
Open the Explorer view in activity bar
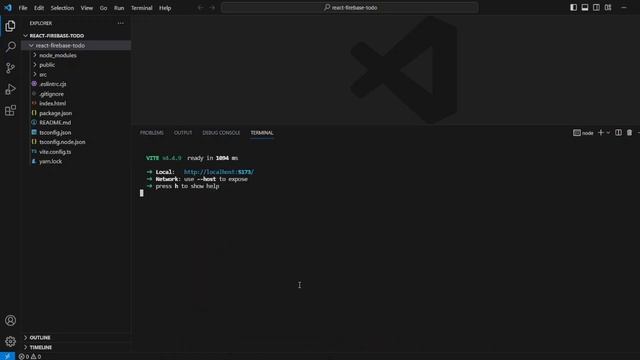click(10, 26)
